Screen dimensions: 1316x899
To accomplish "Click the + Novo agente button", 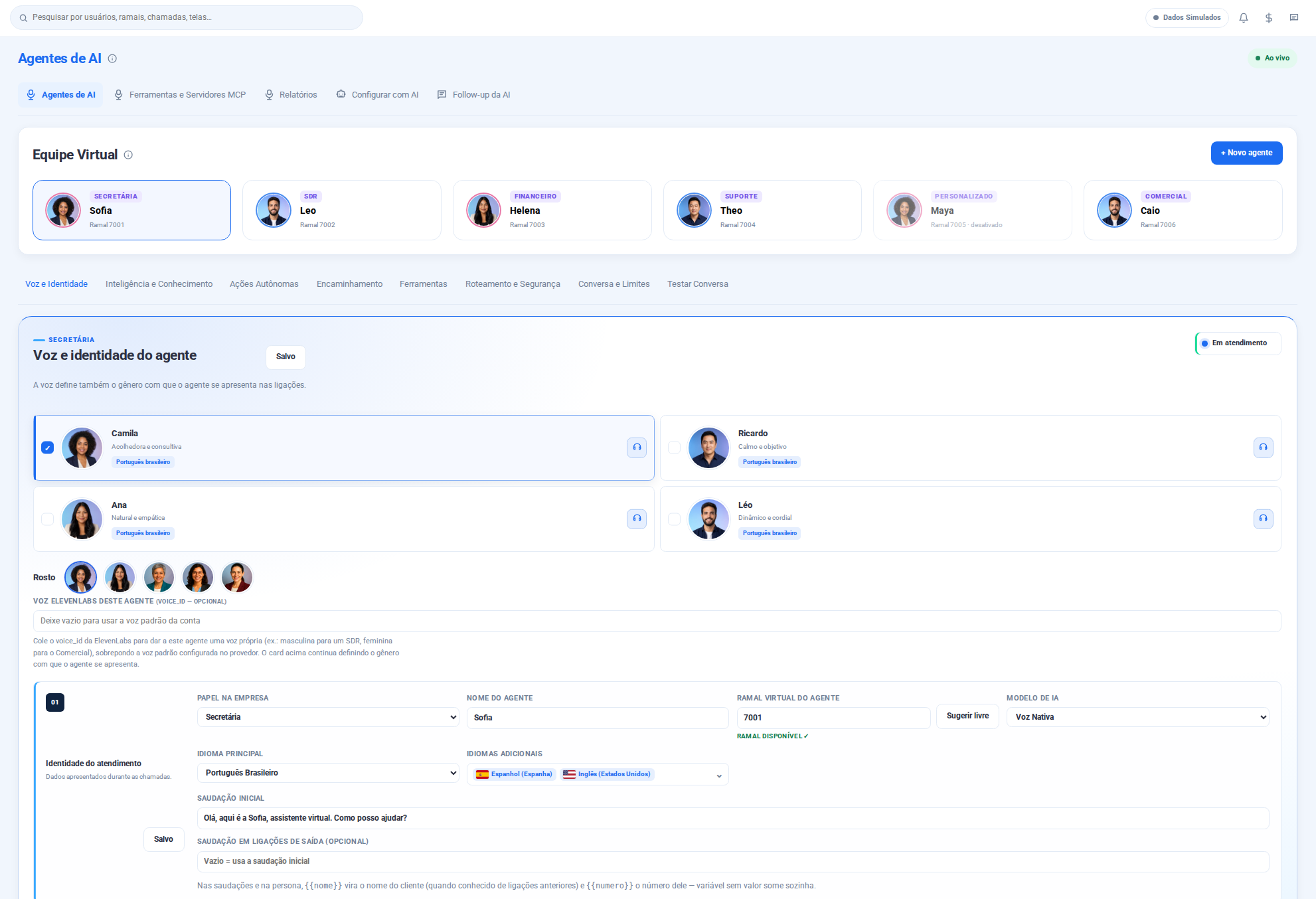I will coord(1246,153).
